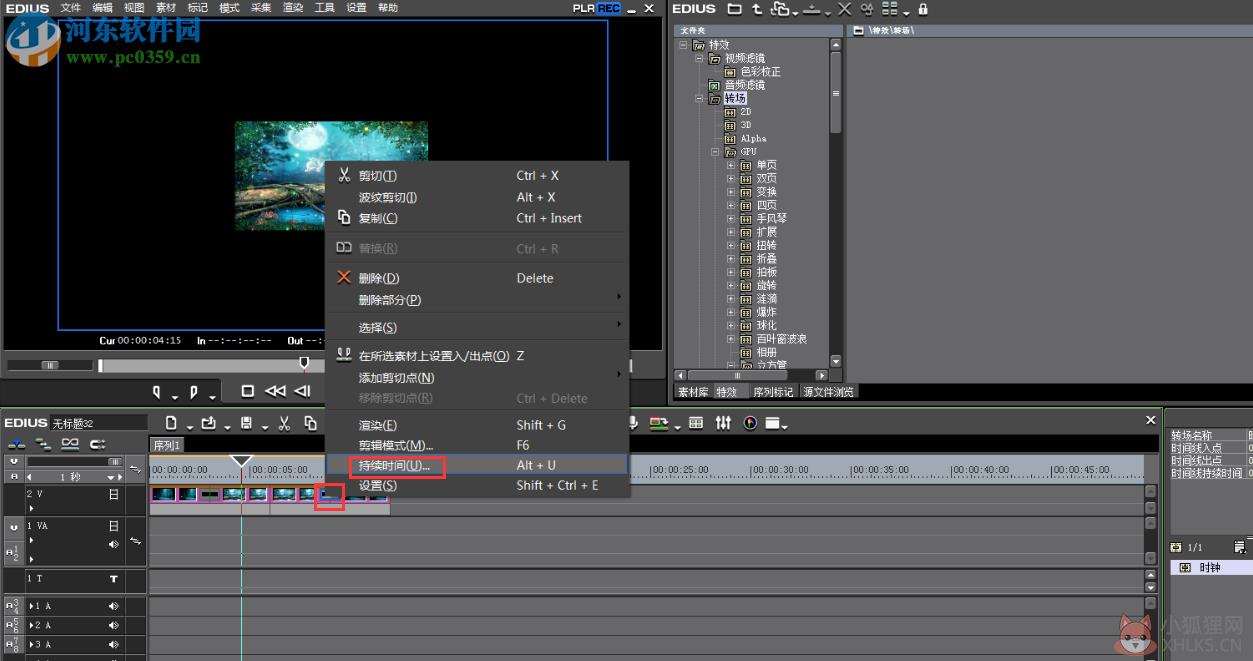Toggle snap-to-event icon in timeline
The image size is (1253, 661).
pos(97,444)
